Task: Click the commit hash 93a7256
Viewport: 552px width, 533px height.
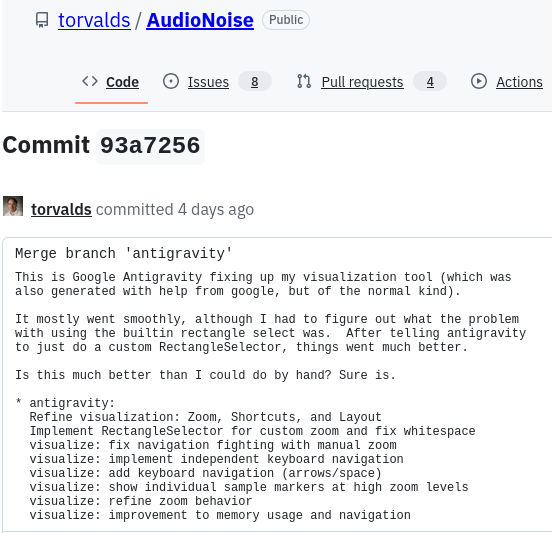Action: click(150, 145)
